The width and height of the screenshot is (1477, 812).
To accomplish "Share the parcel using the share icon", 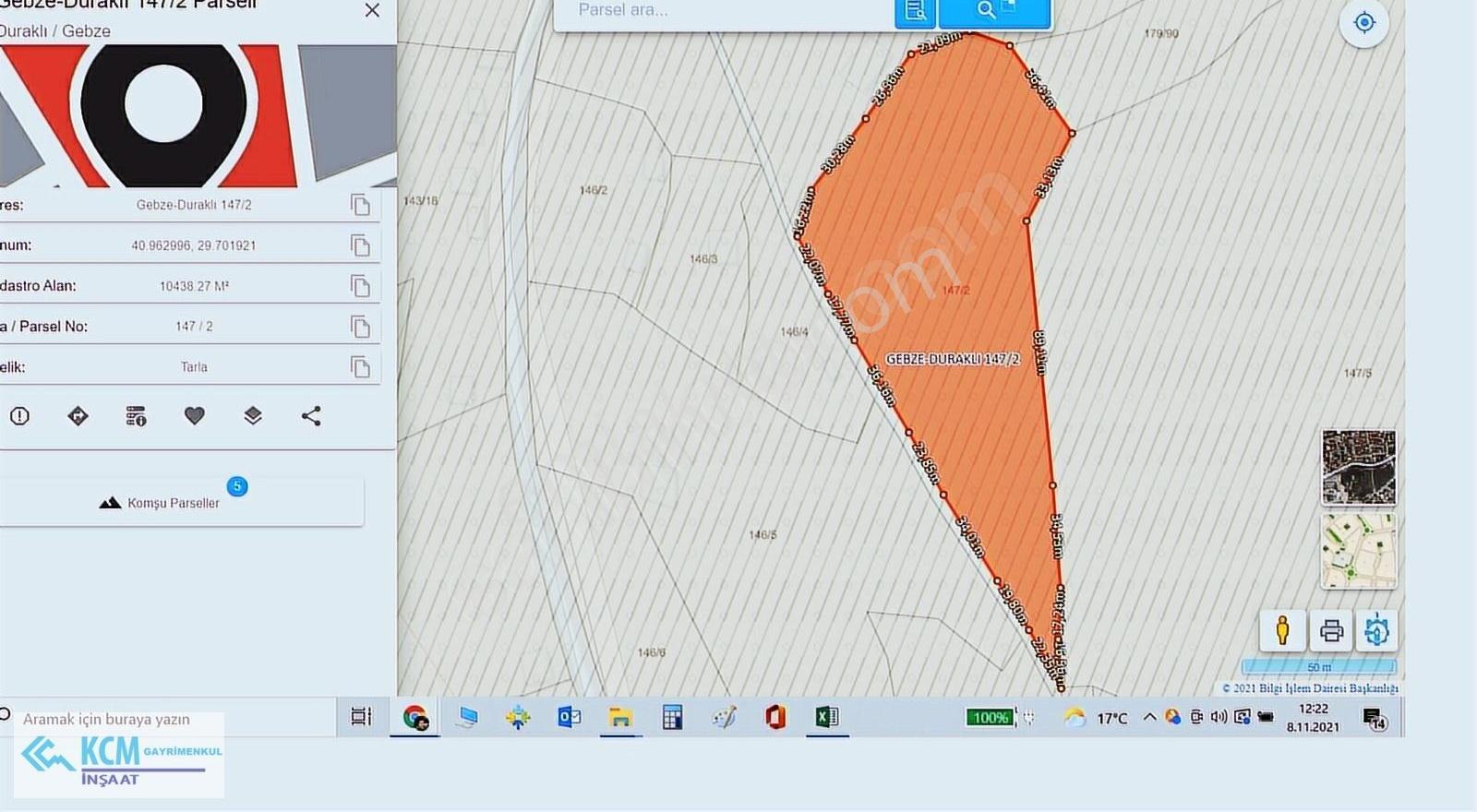I will 311,416.
